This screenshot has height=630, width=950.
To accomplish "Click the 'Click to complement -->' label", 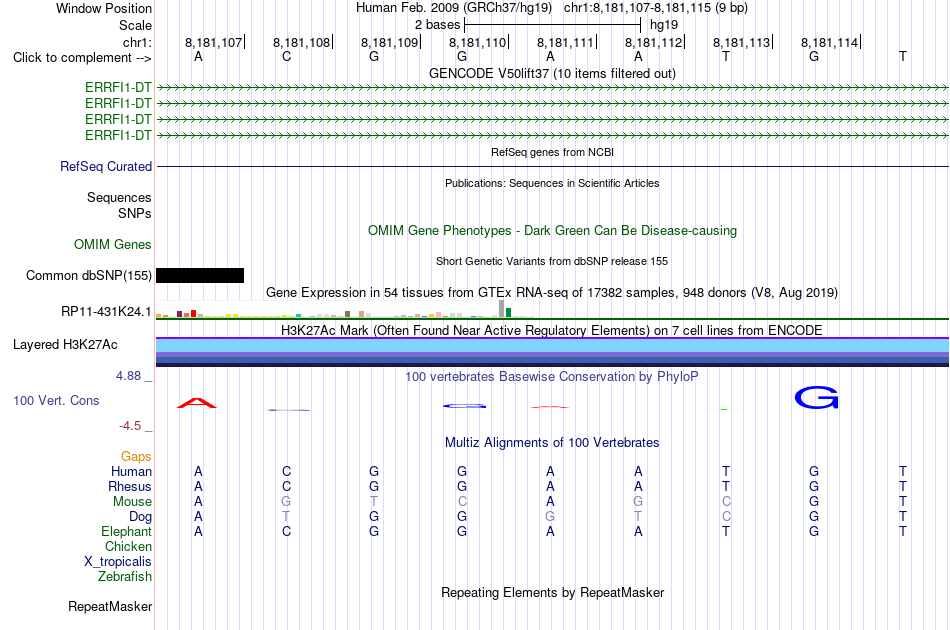I will (82, 58).
